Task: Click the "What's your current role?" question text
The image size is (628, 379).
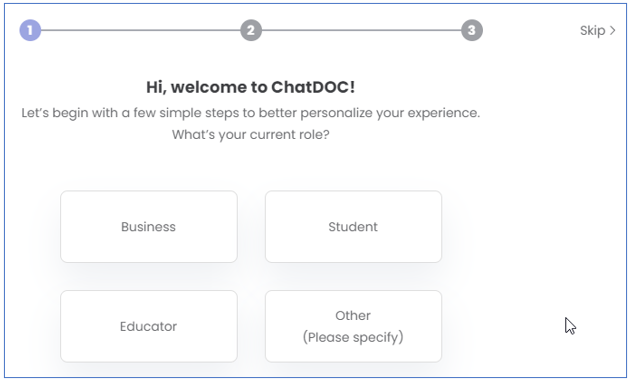Action: pos(251,135)
